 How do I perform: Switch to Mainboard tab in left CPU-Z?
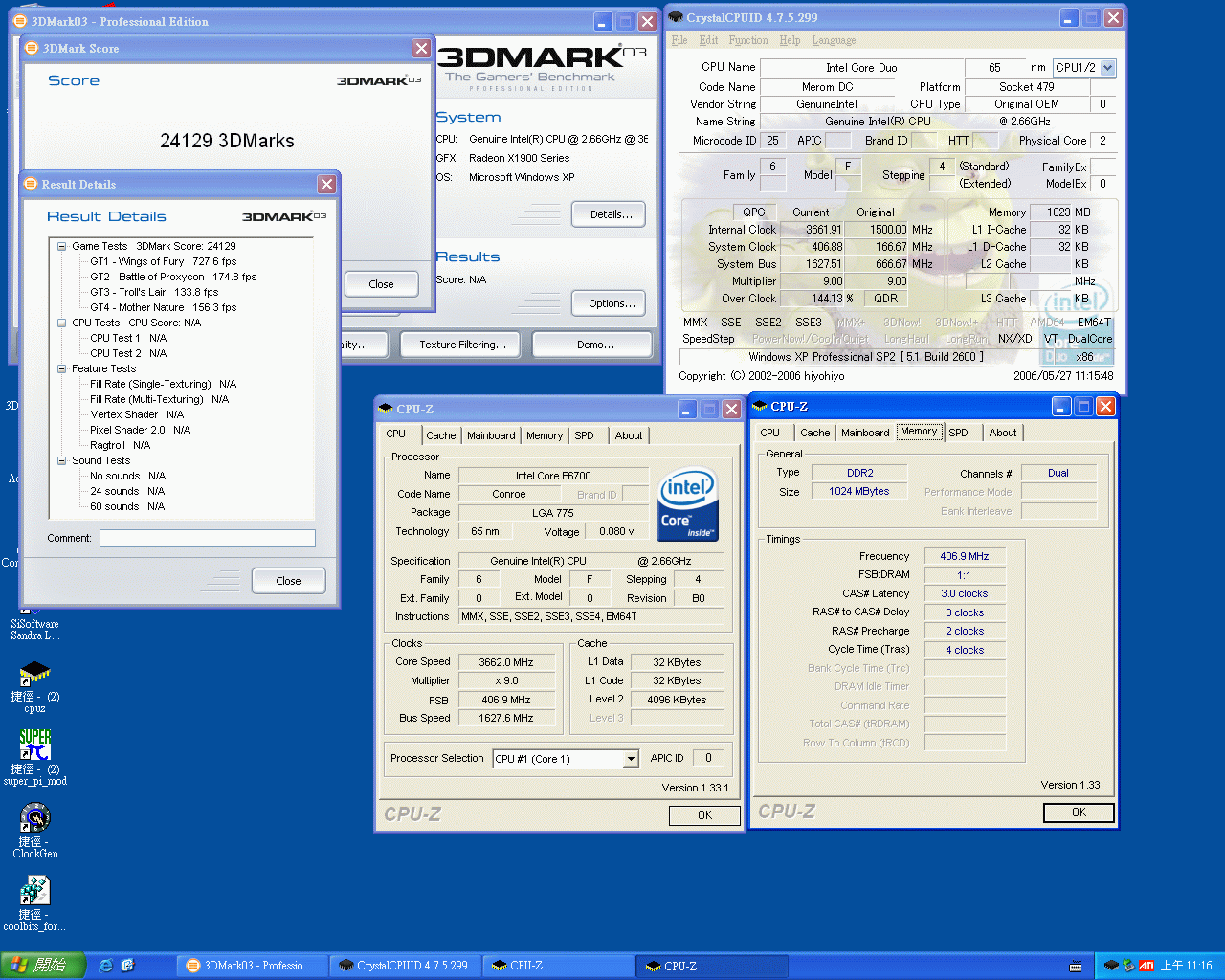(491, 435)
